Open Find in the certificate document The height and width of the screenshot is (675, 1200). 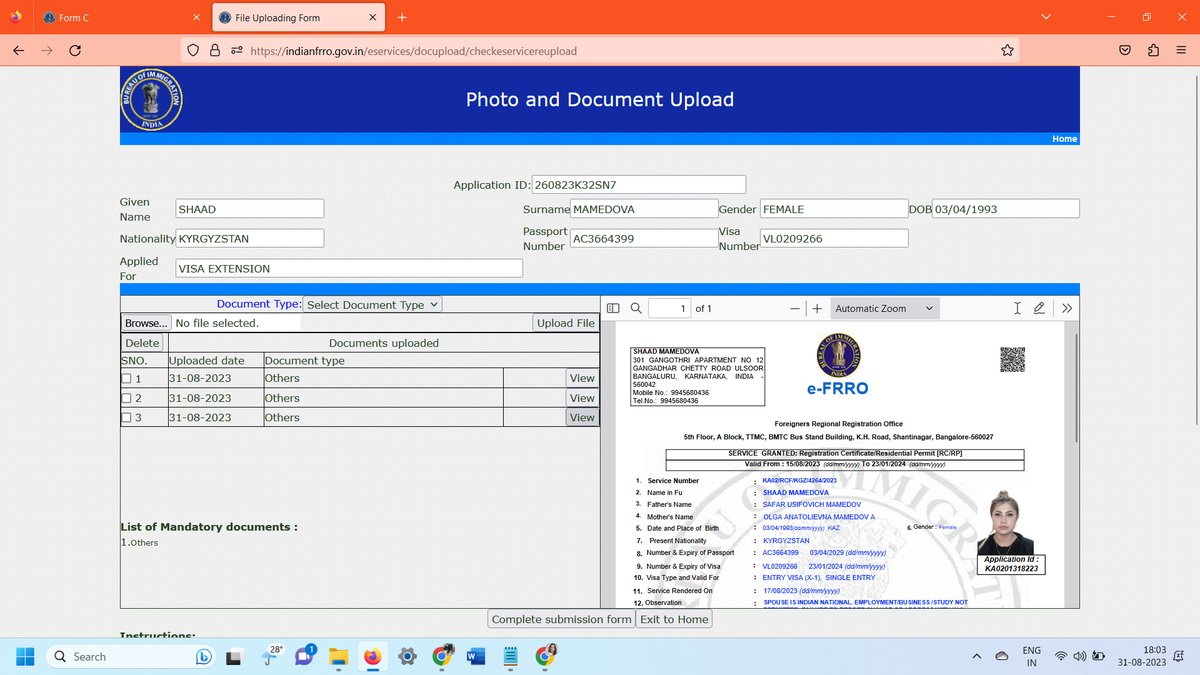(x=637, y=308)
